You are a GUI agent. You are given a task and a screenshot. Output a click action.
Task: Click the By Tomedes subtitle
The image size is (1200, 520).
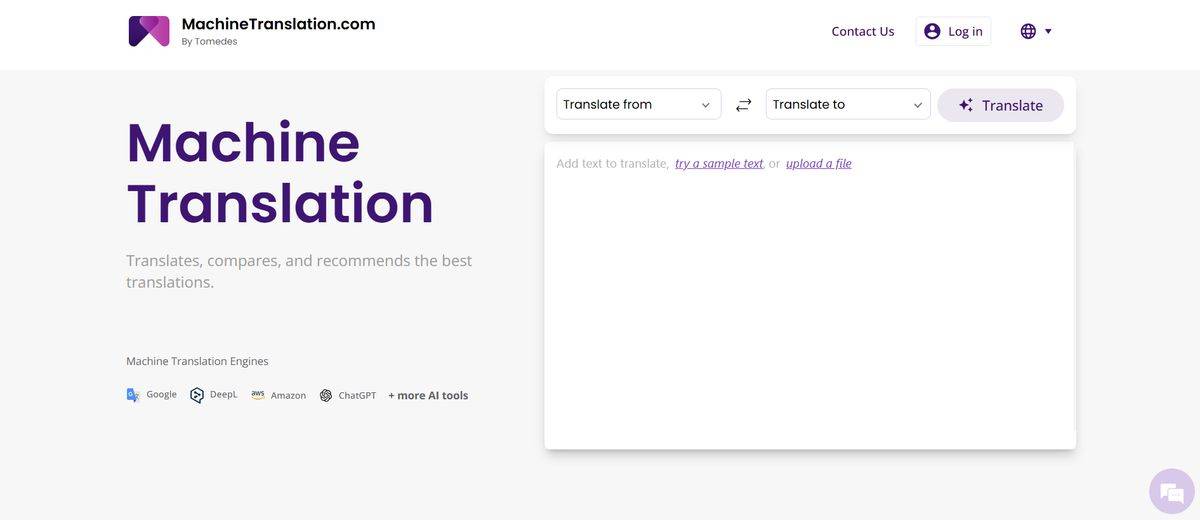tap(209, 42)
